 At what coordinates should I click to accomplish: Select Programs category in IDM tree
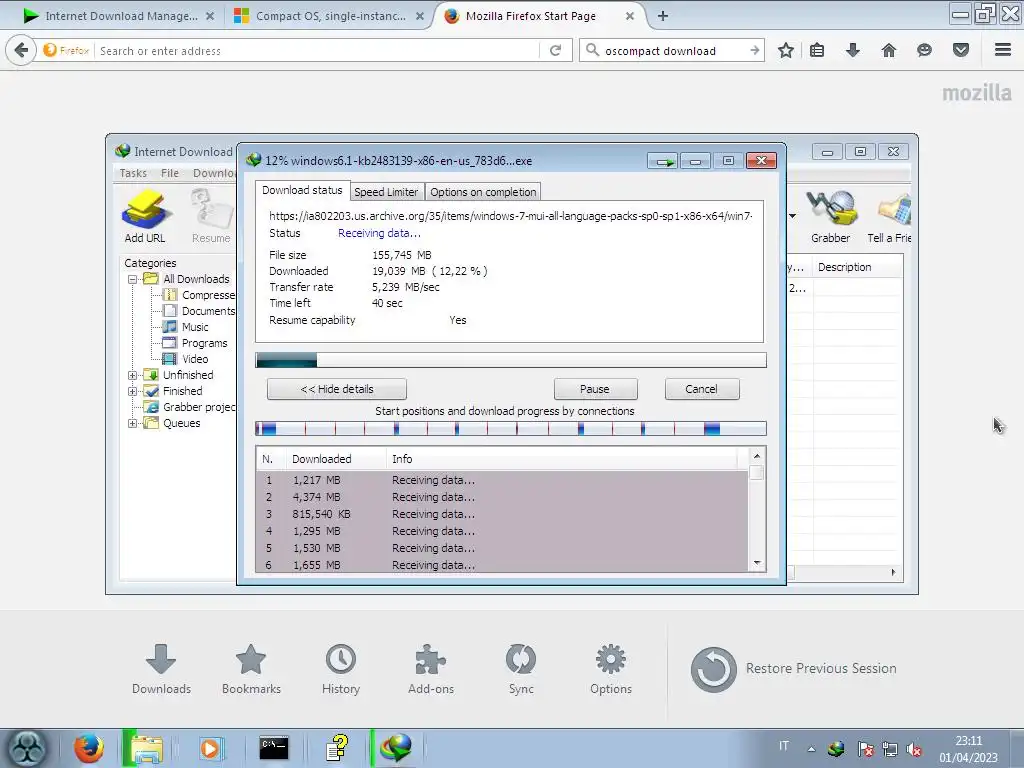tap(195, 344)
